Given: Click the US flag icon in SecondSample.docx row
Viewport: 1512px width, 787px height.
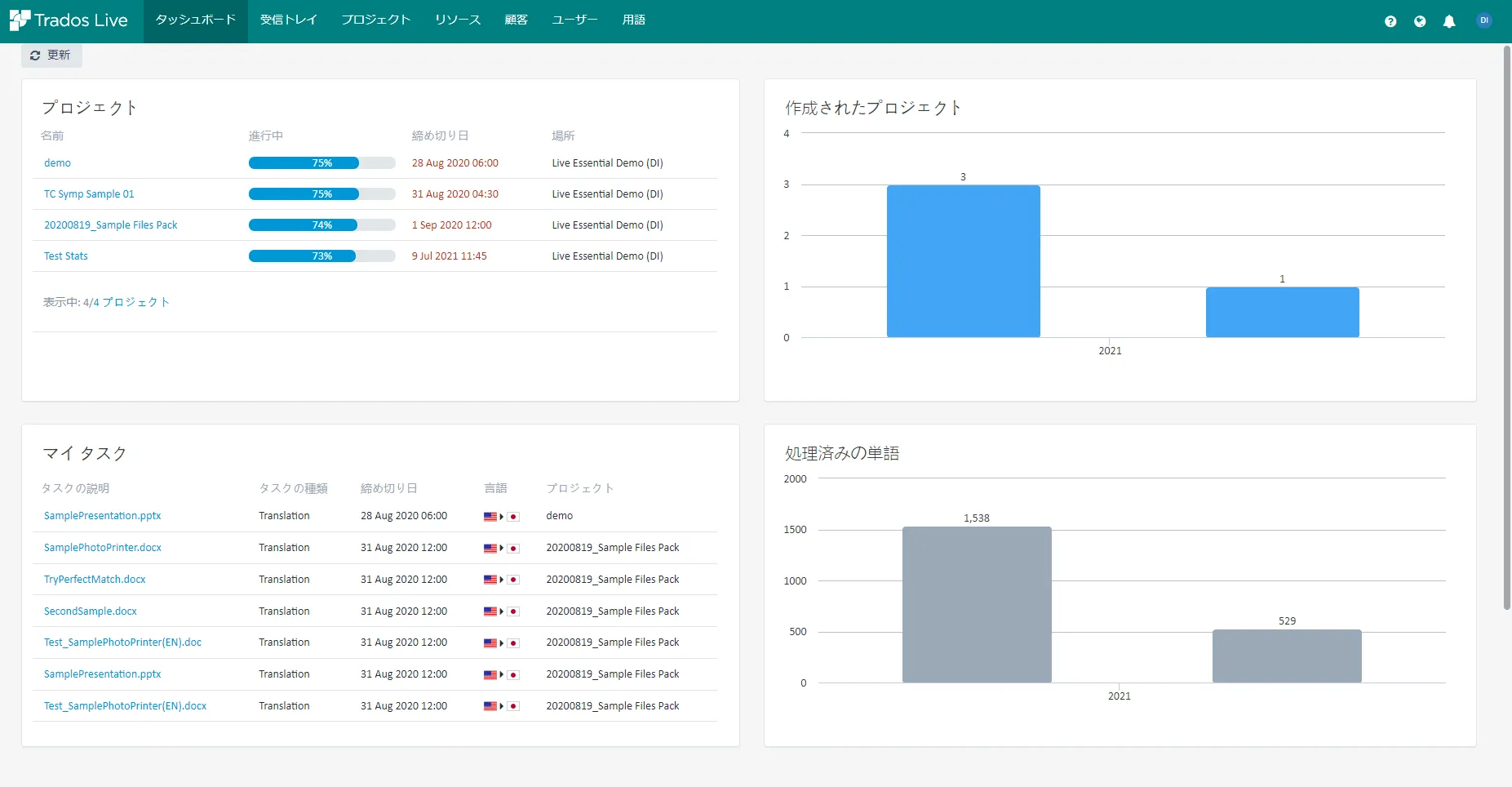Looking at the screenshot, I should tap(490, 611).
